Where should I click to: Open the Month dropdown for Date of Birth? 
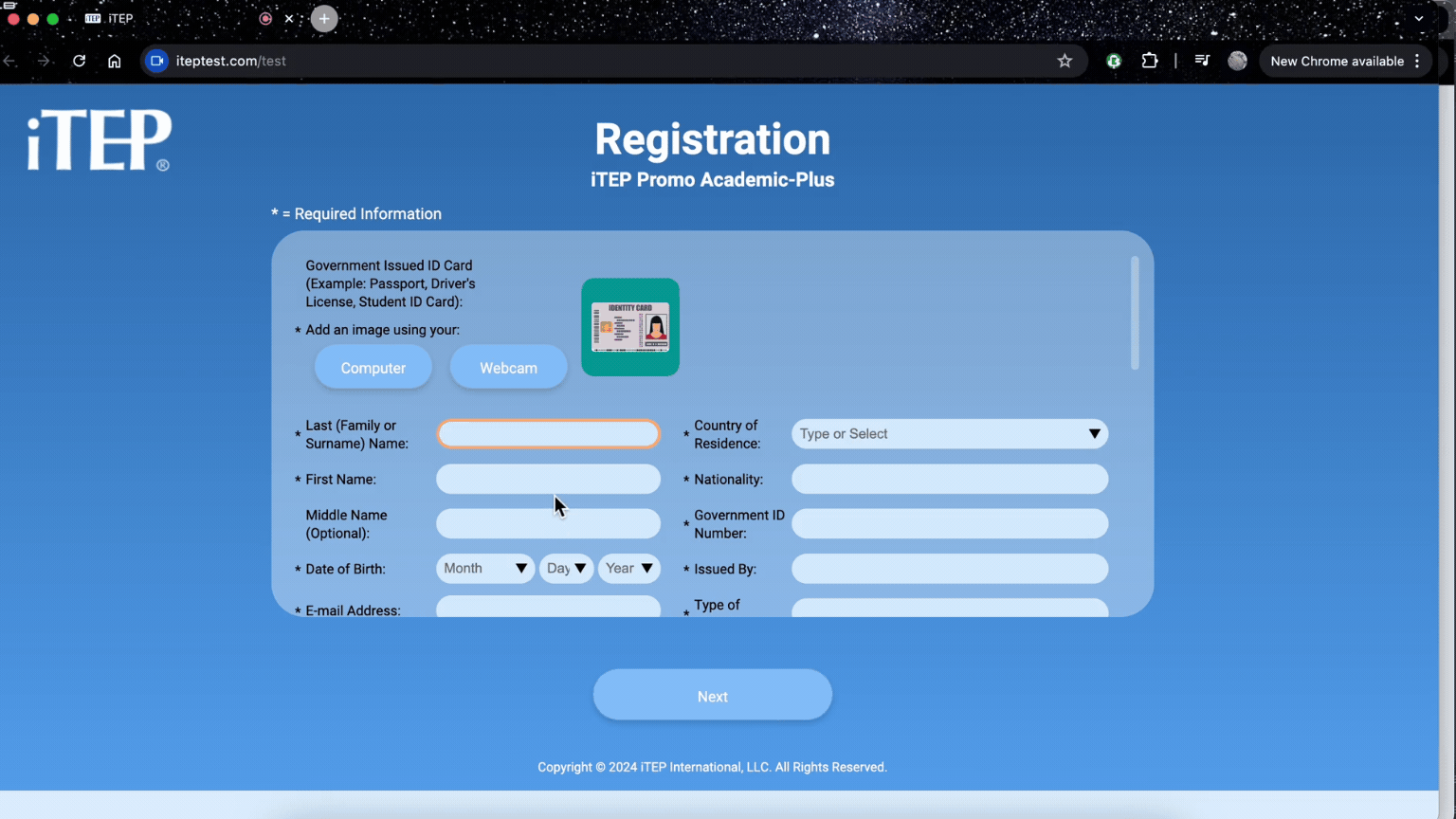pos(484,569)
